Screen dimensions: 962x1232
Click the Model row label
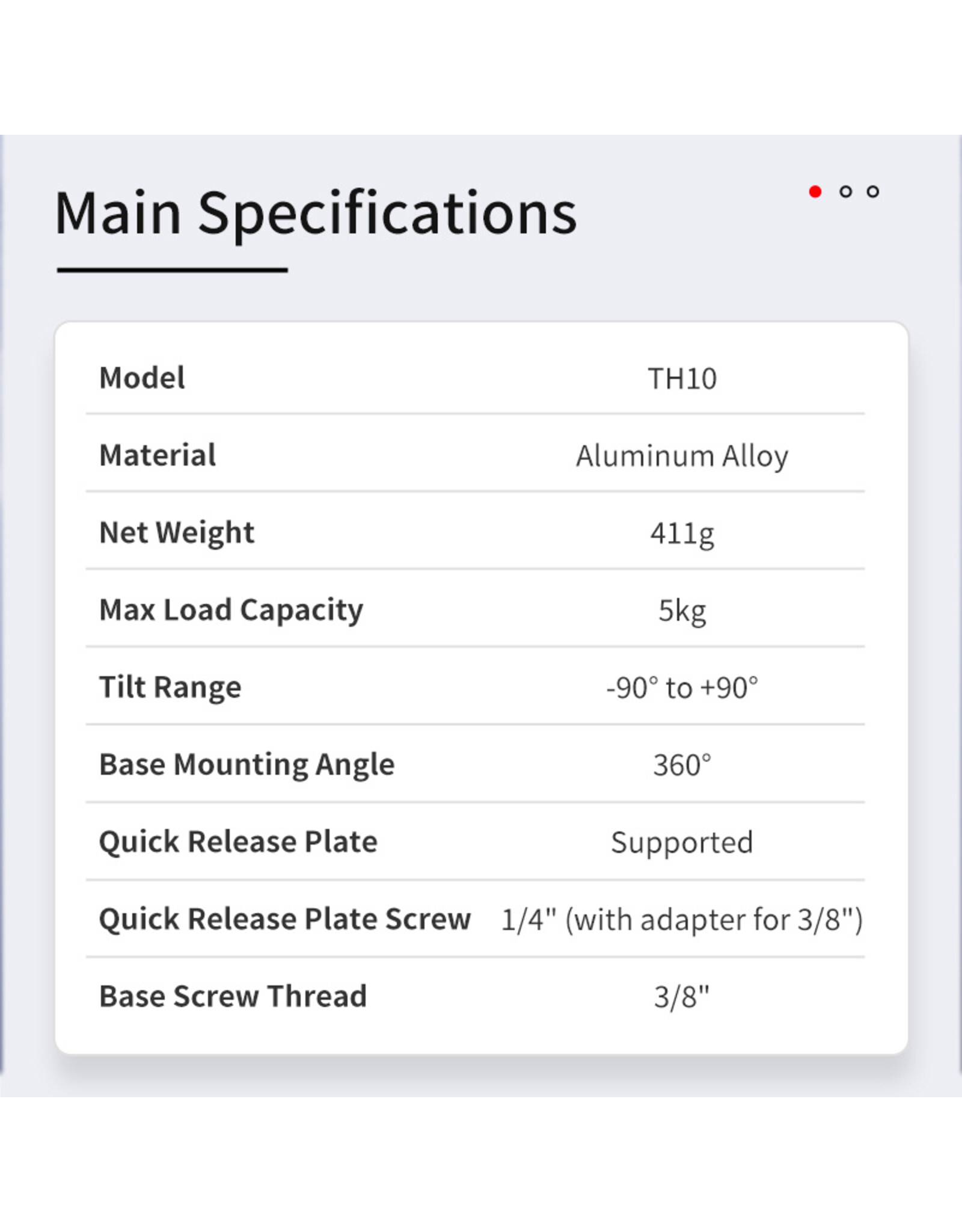coord(142,378)
